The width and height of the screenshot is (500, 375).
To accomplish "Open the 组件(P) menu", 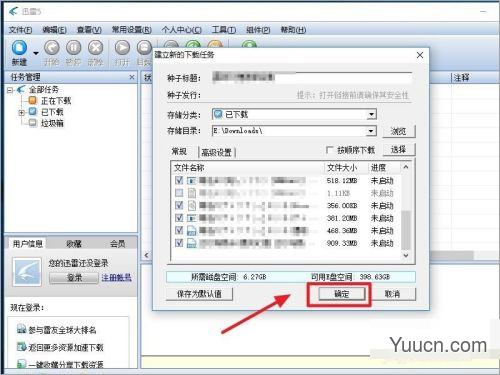I will coord(258,30).
